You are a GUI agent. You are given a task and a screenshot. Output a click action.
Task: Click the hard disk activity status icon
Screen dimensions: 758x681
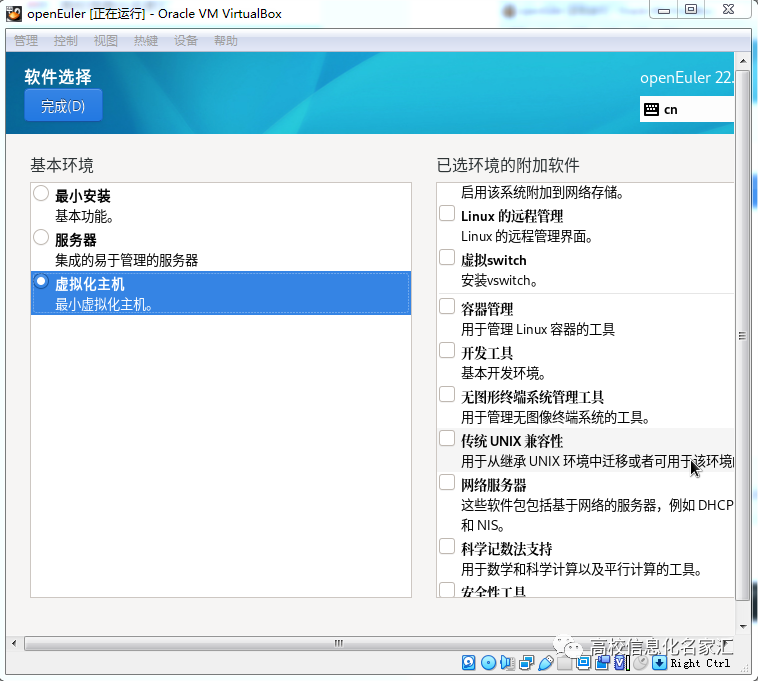(x=468, y=663)
